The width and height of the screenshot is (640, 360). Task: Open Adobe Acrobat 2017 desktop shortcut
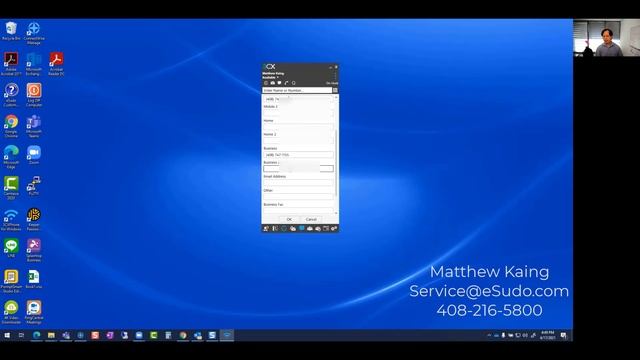tap(11, 64)
